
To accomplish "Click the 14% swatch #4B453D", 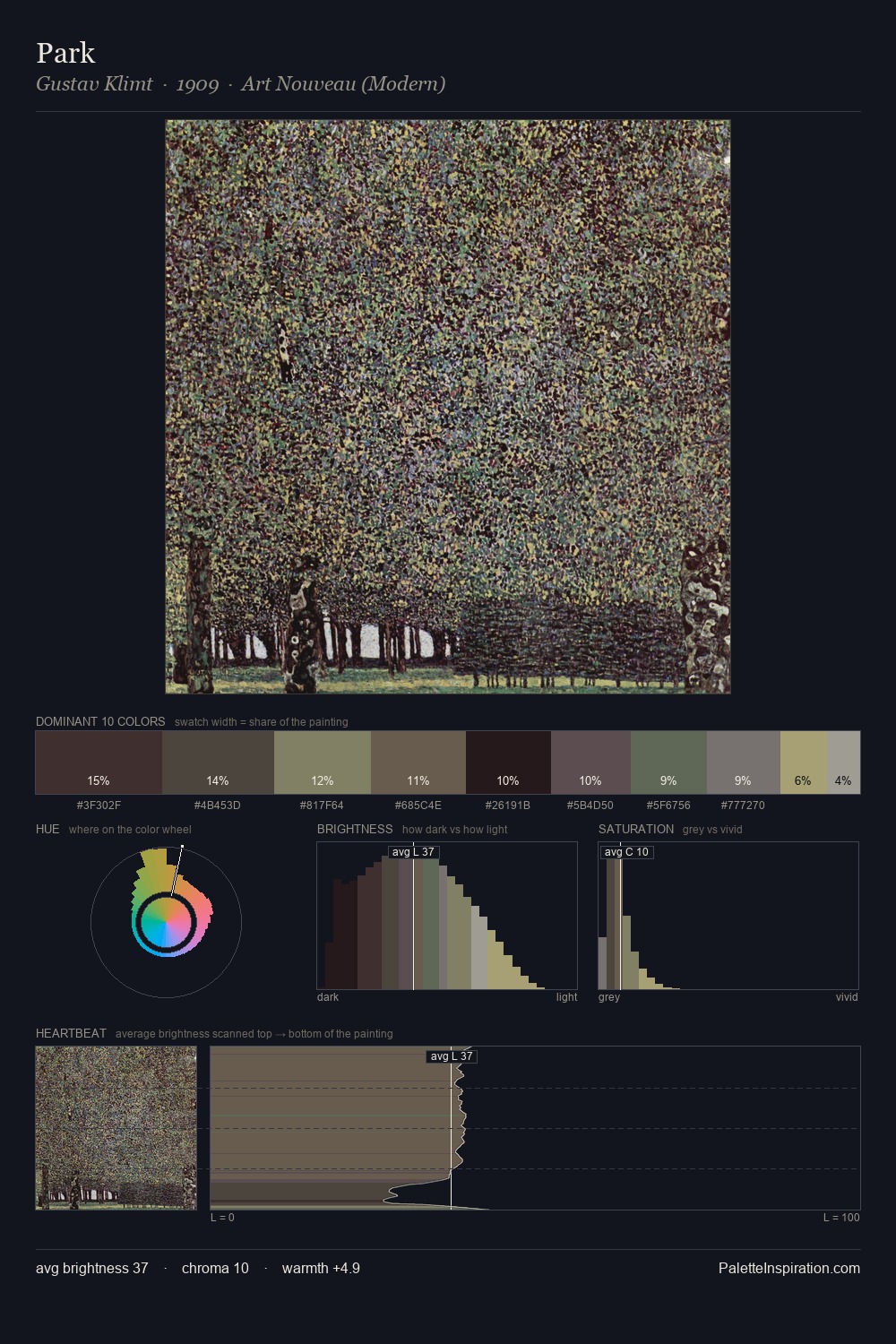I will pyautogui.click(x=218, y=762).
